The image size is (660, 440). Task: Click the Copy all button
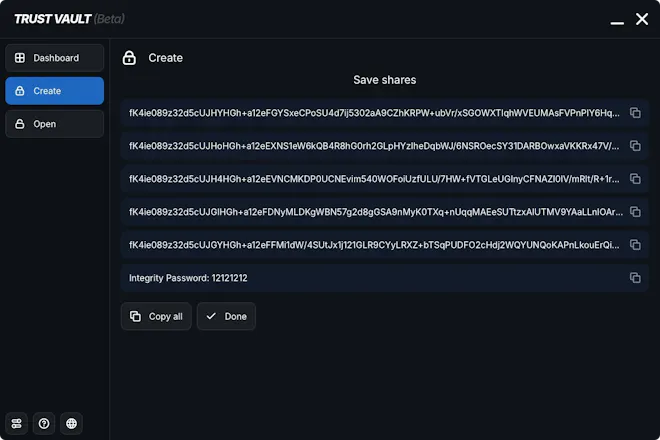(156, 316)
